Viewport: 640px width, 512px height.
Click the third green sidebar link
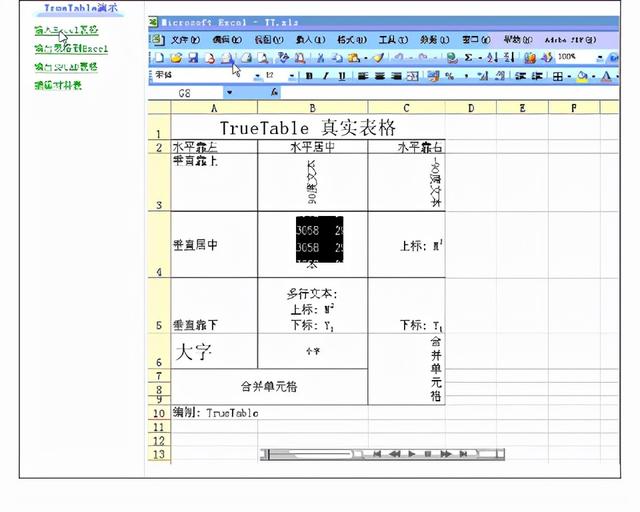pos(66,67)
